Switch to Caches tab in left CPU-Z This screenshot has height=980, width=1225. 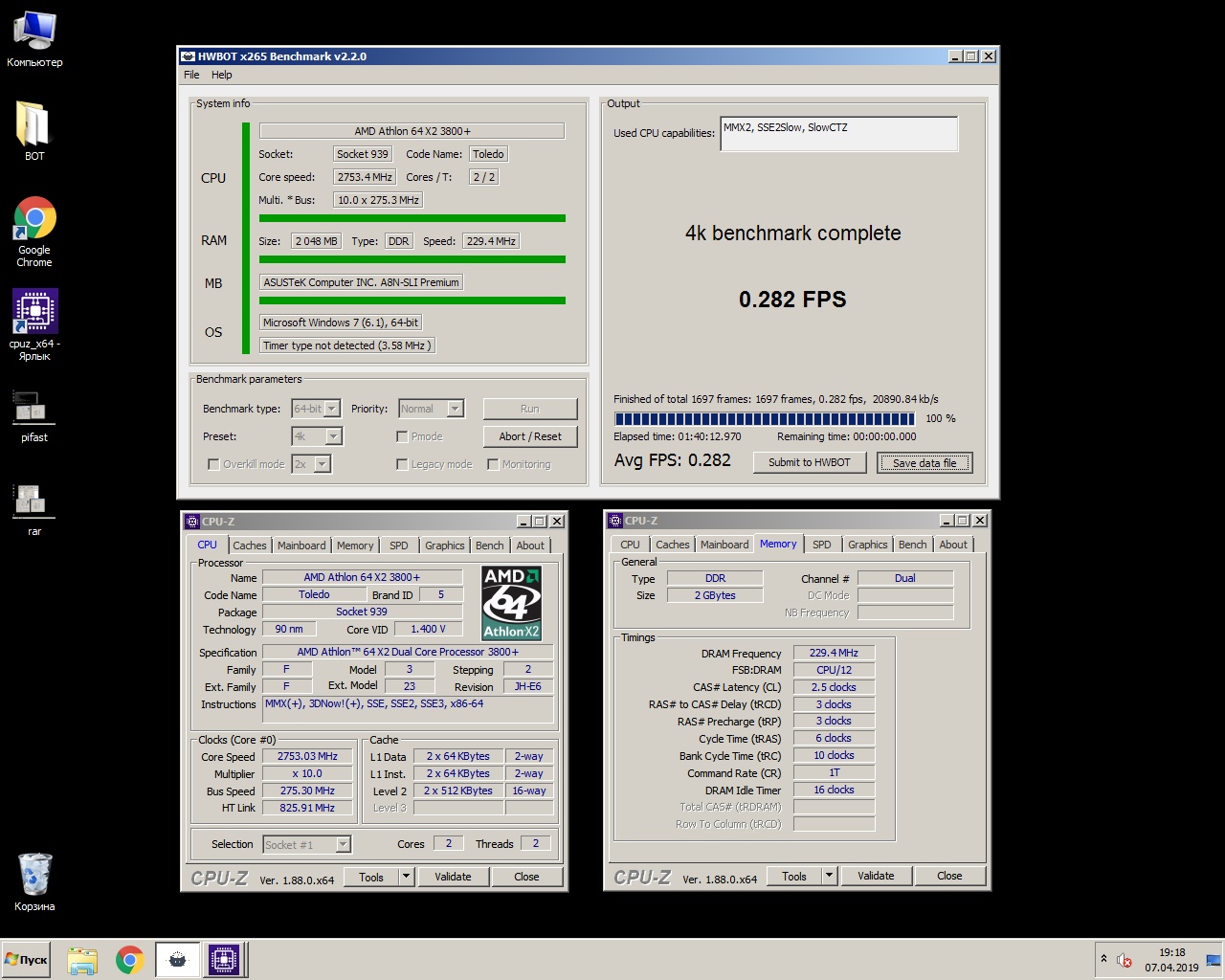pos(250,546)
